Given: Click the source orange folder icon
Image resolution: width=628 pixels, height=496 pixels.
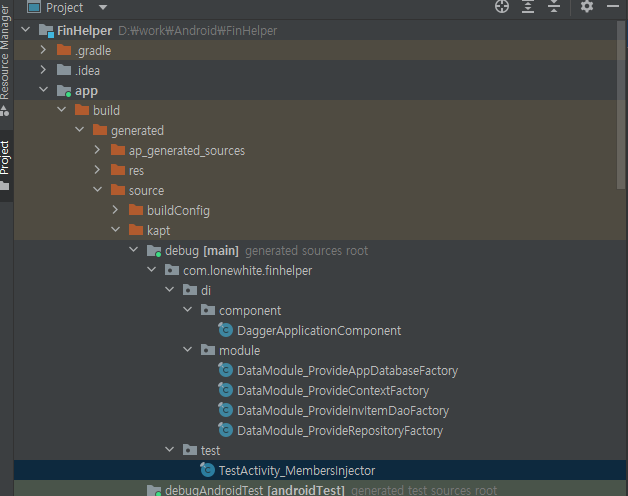Looking at the screenshot, I should pyautogui.click(x=118, y=190).
